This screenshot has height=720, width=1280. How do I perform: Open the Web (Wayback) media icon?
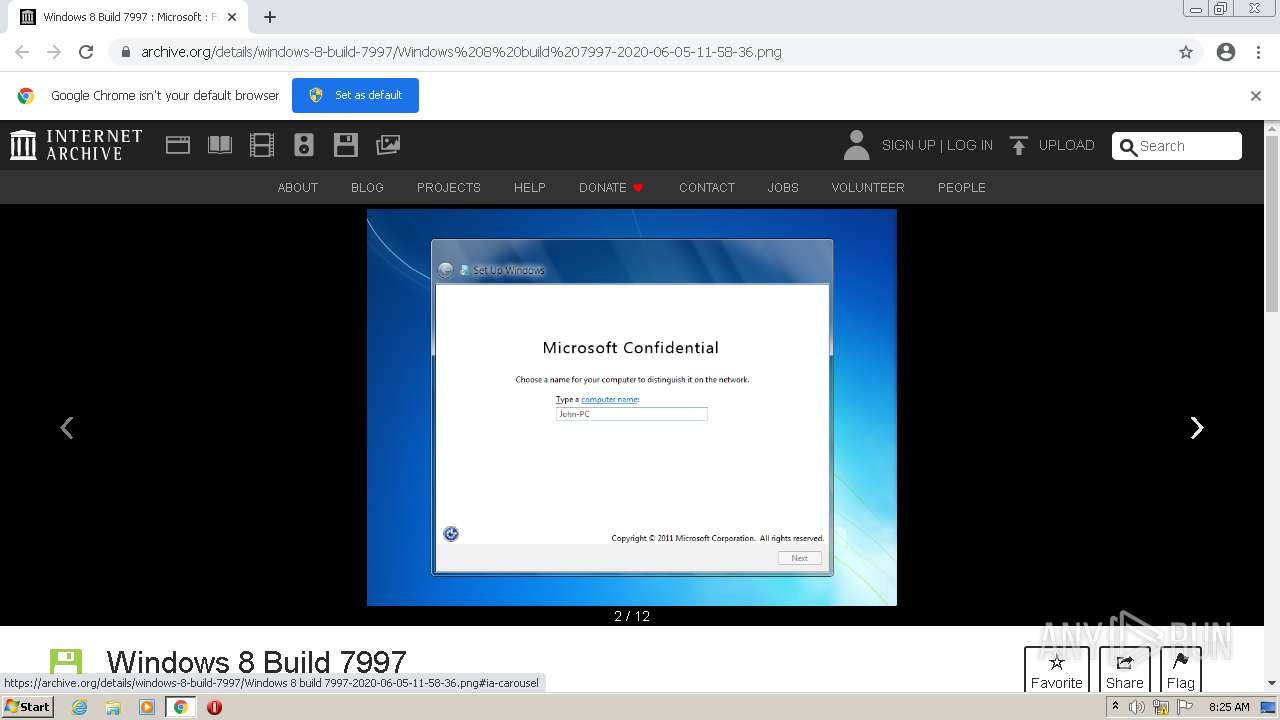(178, 145)
